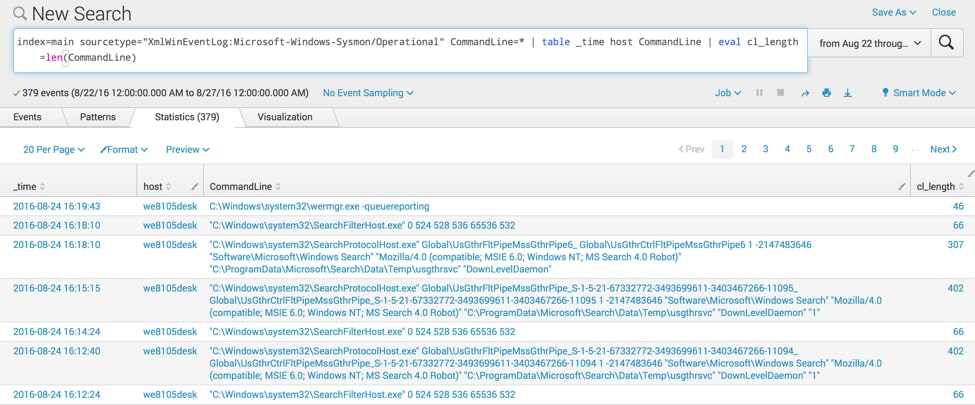
Task: Open Format options dropdown
Action: (x=124, y=149)
